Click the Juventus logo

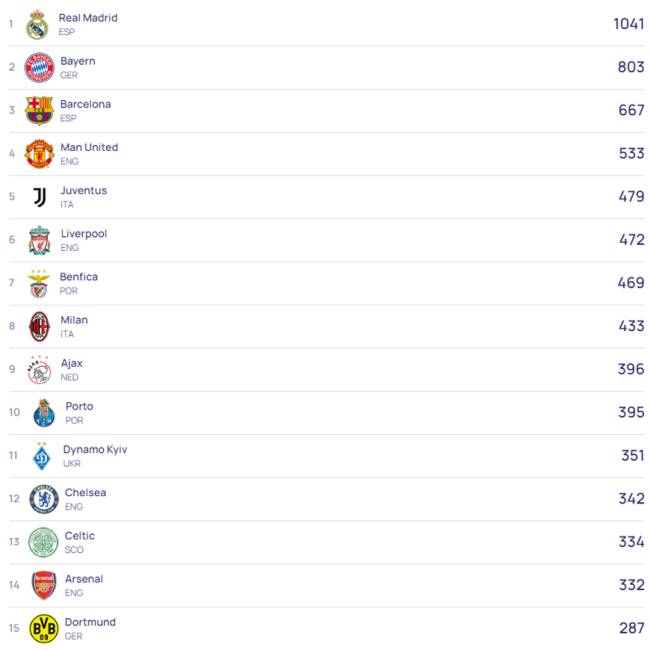click(x=40, y=197)
